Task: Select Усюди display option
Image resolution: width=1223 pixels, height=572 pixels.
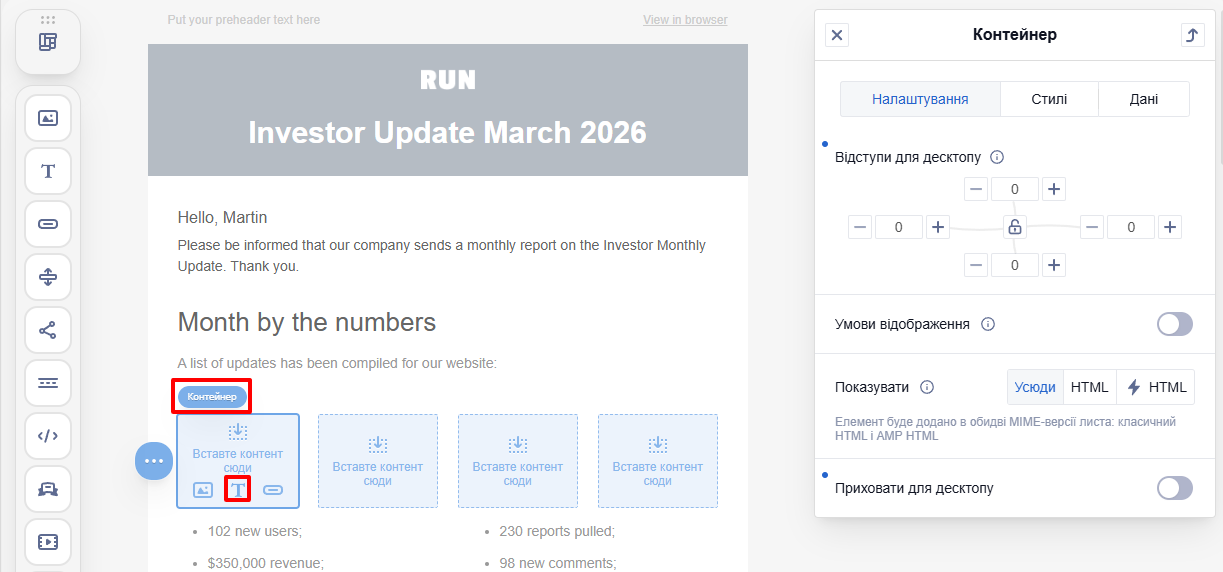Action: [x=1035, y=387]
